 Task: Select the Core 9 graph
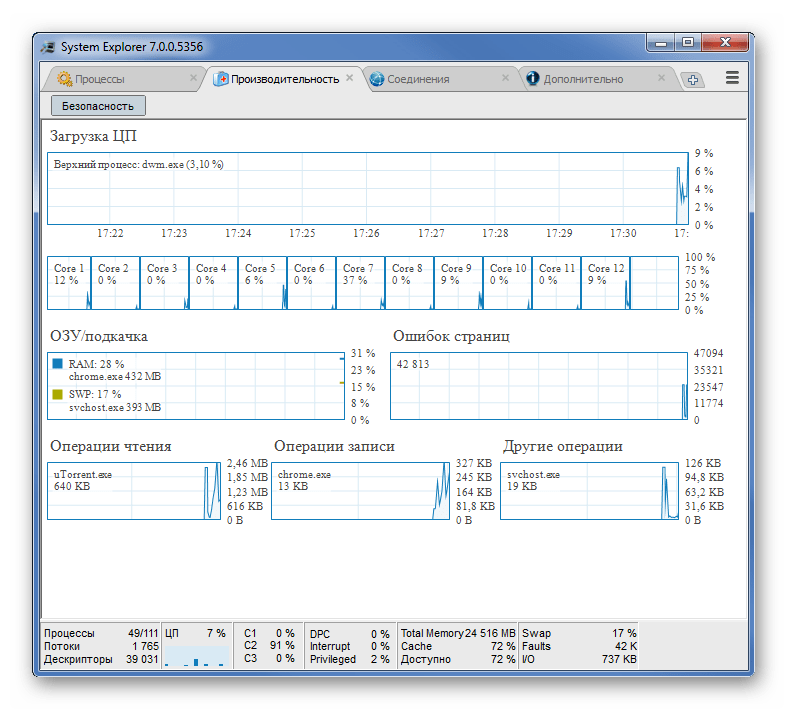click(x=458, y=283)
